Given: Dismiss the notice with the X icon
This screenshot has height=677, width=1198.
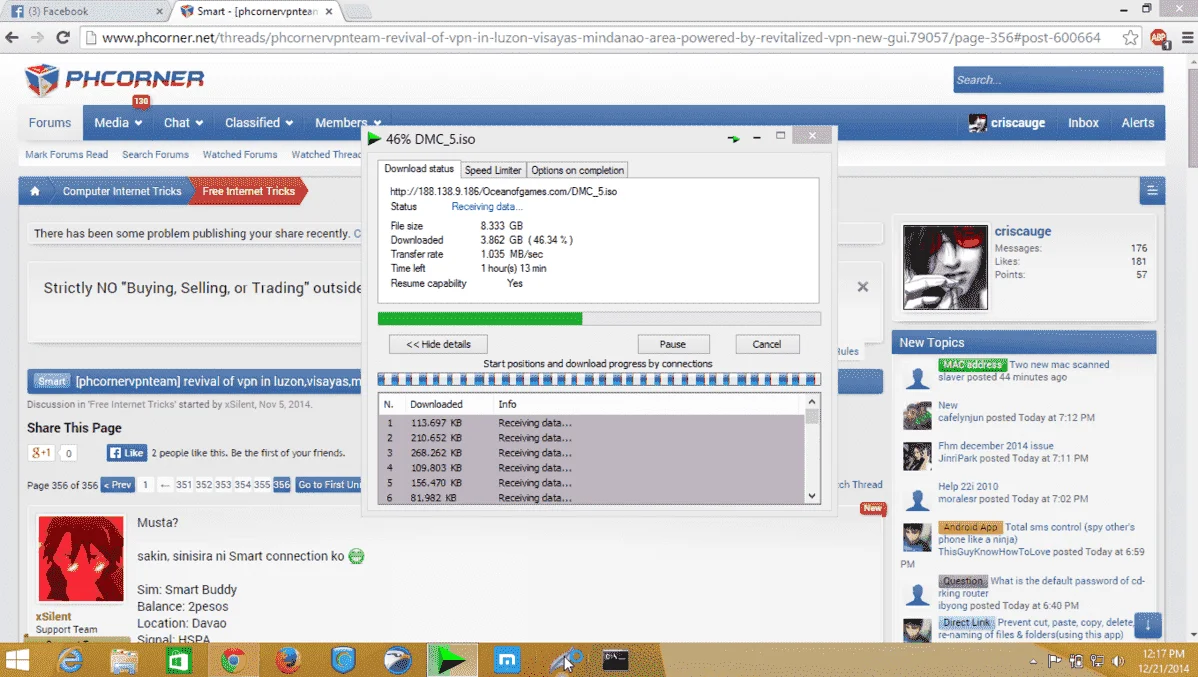Looking at the screenshot, I should 863,287.
